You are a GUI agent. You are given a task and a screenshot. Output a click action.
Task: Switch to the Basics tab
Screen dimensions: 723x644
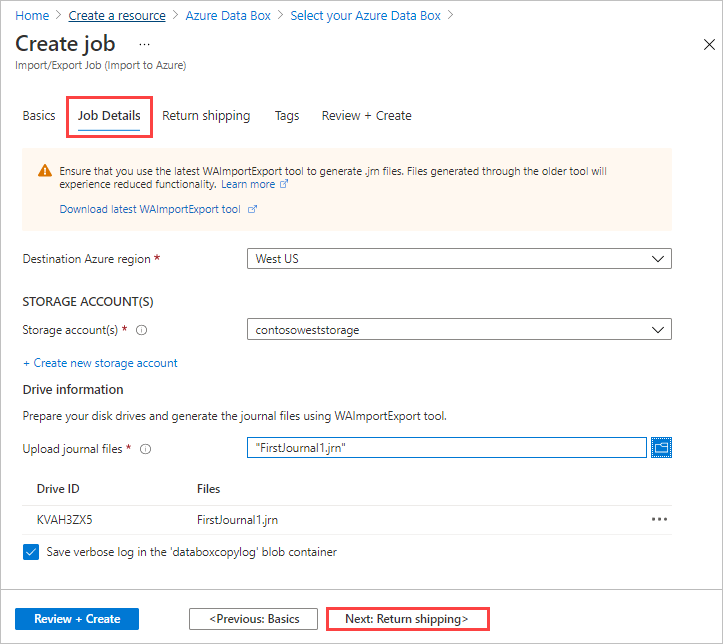coord(39,116)
